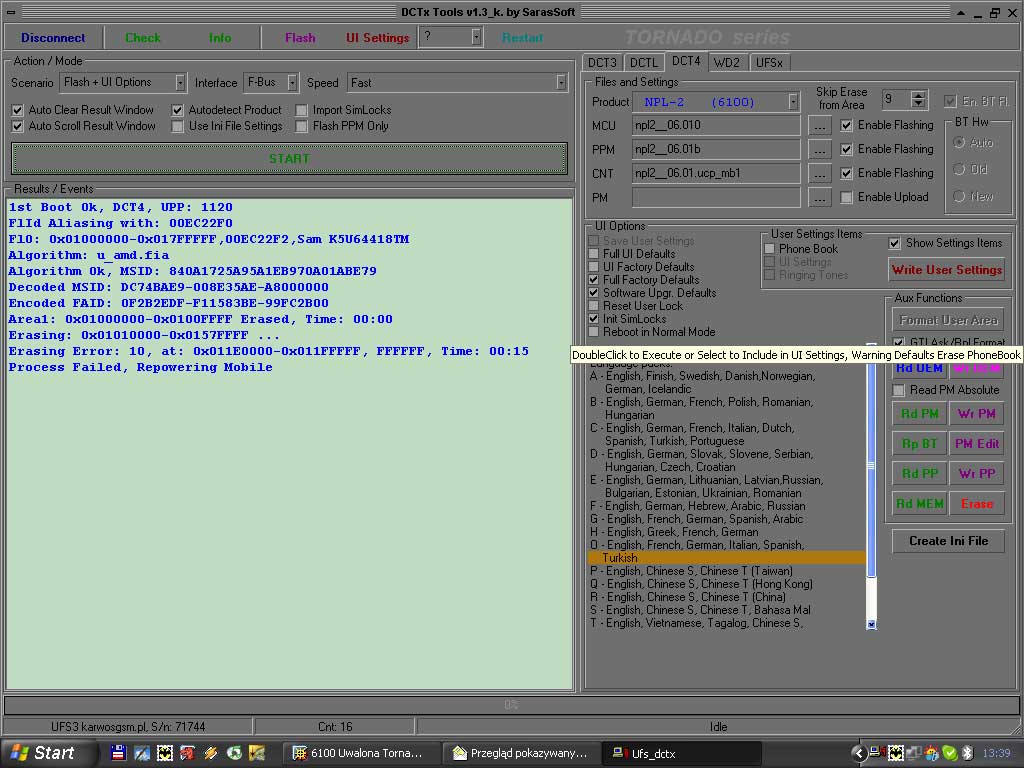Toggle Auto Scroll Result Window checkbox
Image resolution: width=1024 pixels, height=768 pixels.
pyautogui.click(x=18, y=126)
